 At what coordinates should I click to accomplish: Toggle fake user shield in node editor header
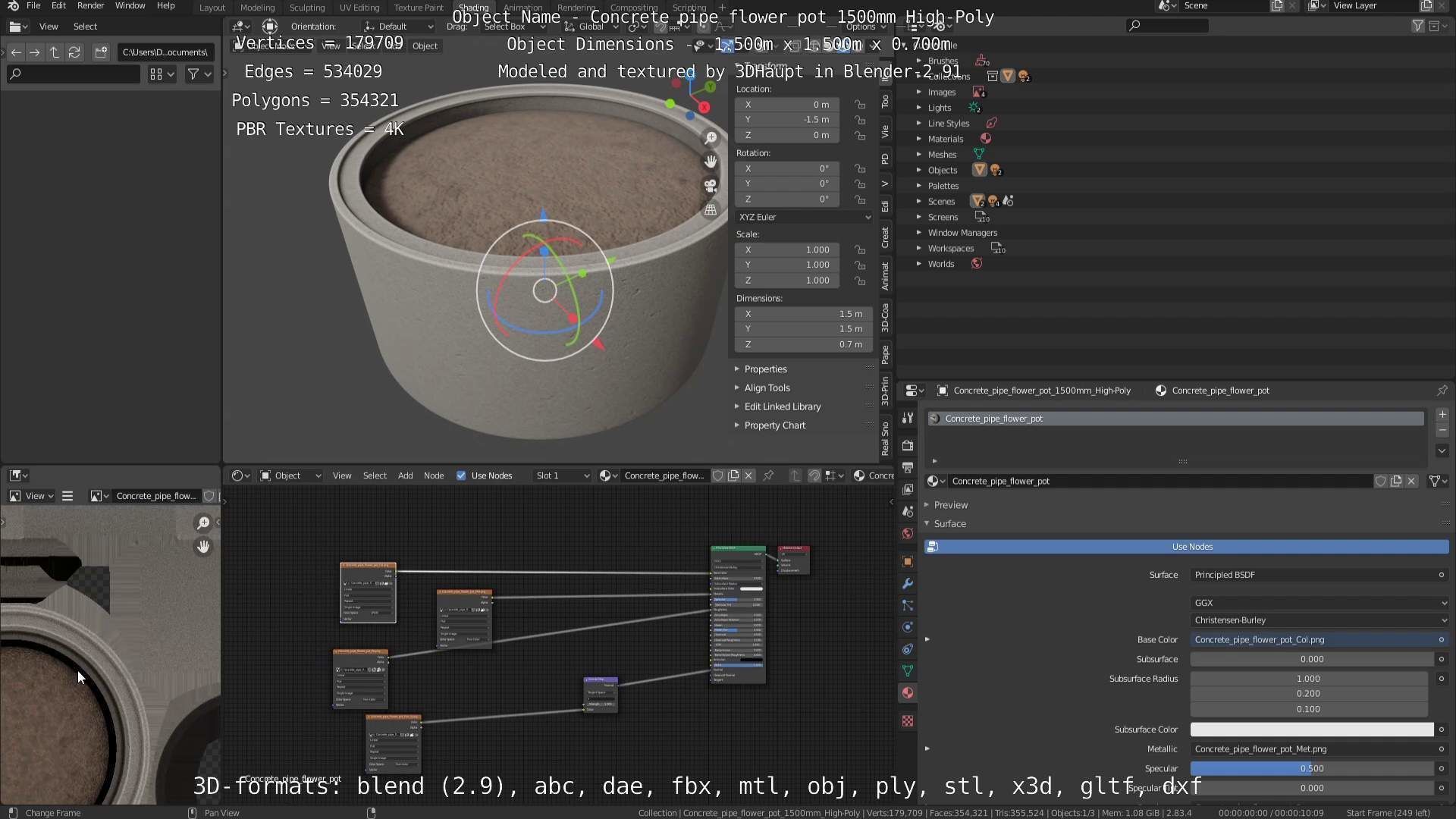pyautogui.click(x=718, y=475)
